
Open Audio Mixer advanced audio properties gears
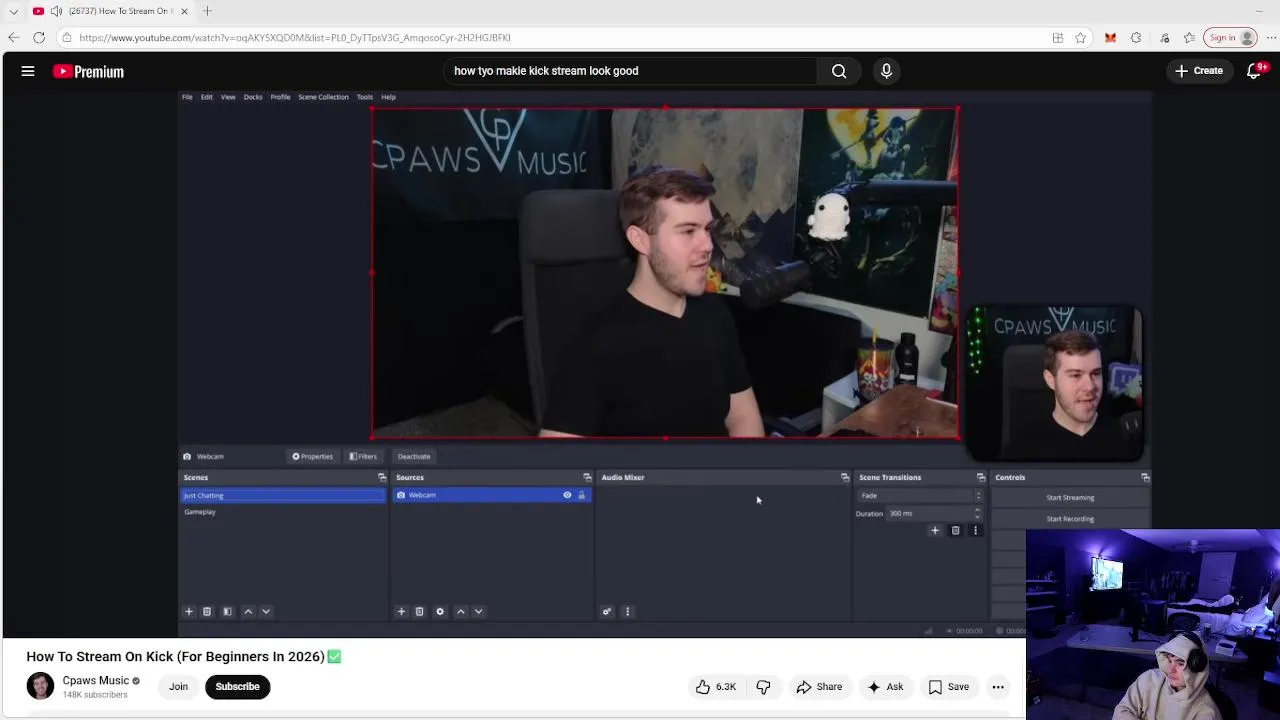[607, 611]
